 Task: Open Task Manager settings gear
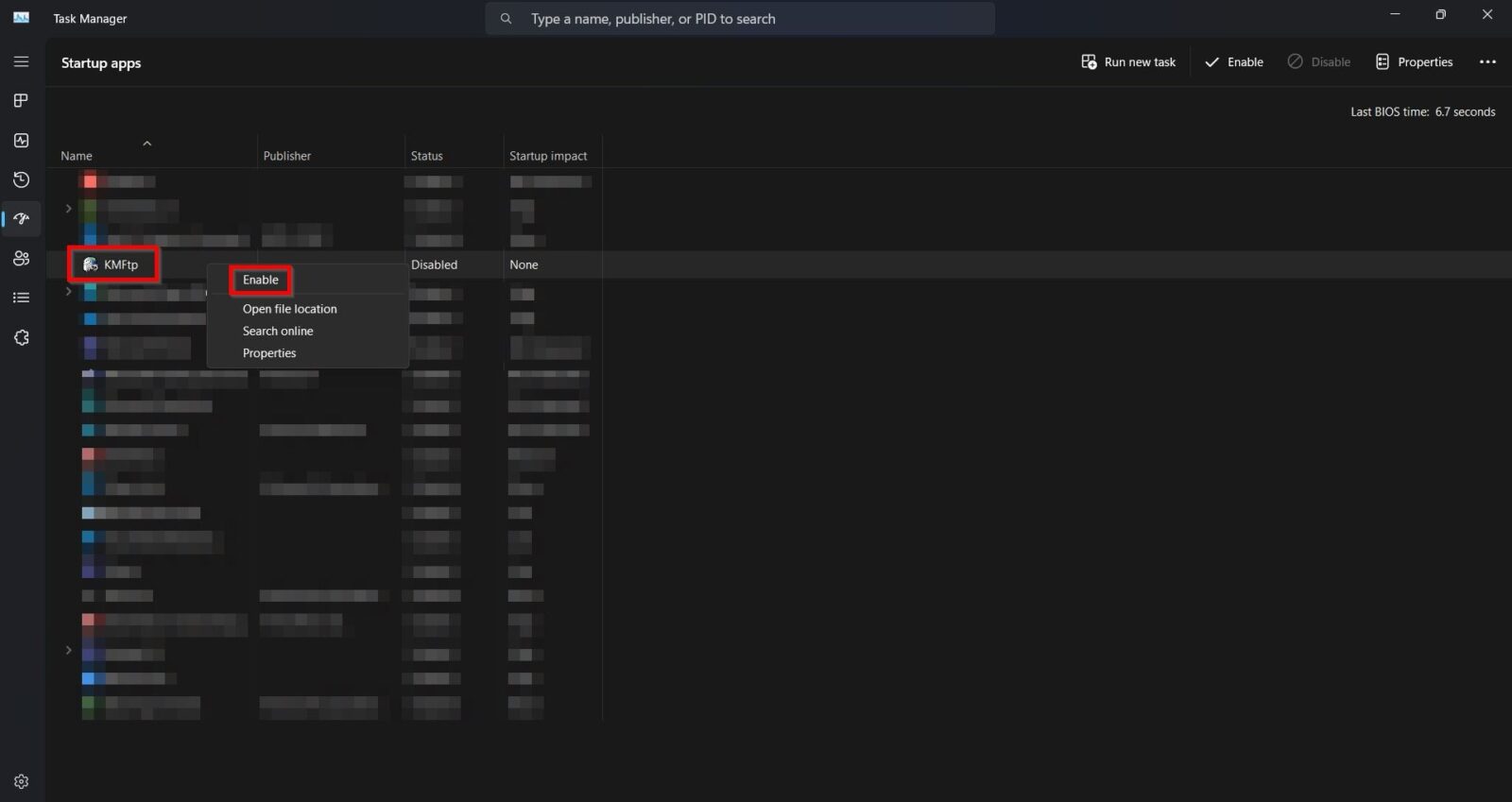tap(21, 781)
